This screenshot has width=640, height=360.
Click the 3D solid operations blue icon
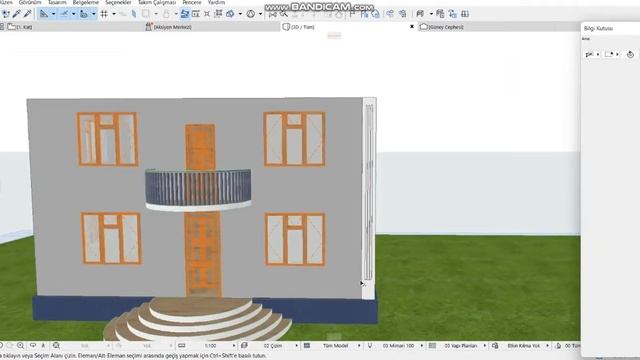tap(230, 14)
